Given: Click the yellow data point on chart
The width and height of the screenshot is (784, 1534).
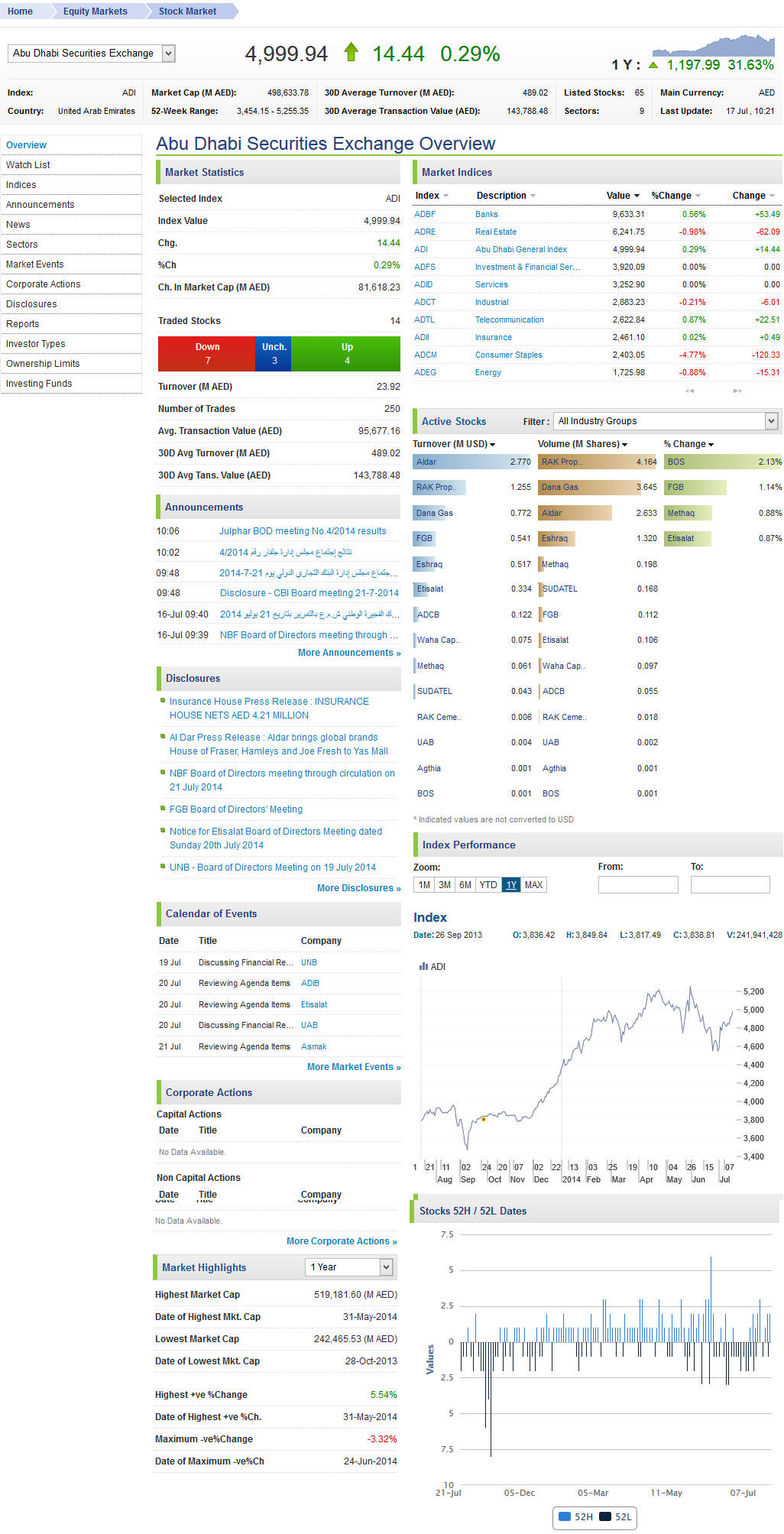Looking at the screenshot, I should pyautogui.click(x=484, y=1119).
